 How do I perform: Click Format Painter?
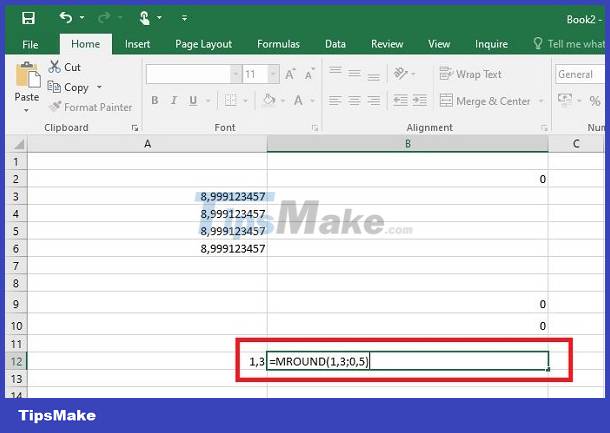point(91,107)
